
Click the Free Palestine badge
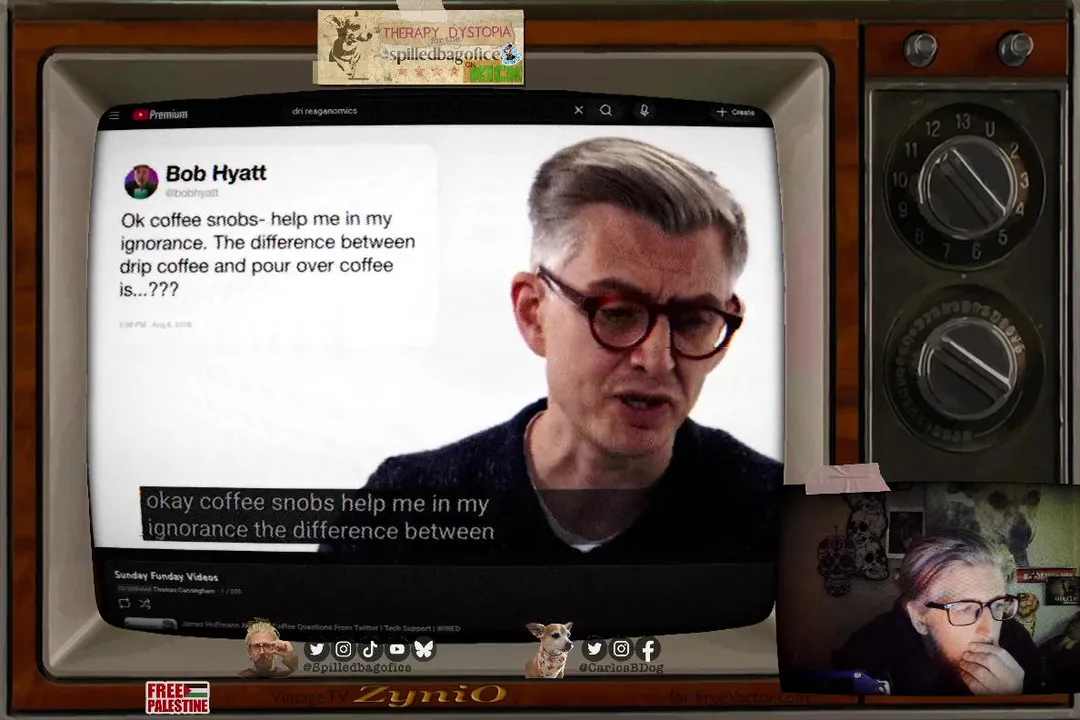tap(178, 697)
